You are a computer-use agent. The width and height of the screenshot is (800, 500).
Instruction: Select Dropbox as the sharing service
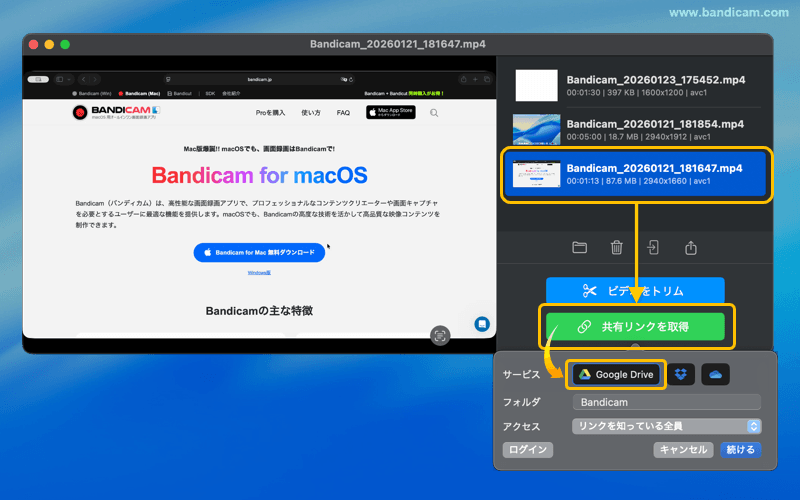coord(682,374)
